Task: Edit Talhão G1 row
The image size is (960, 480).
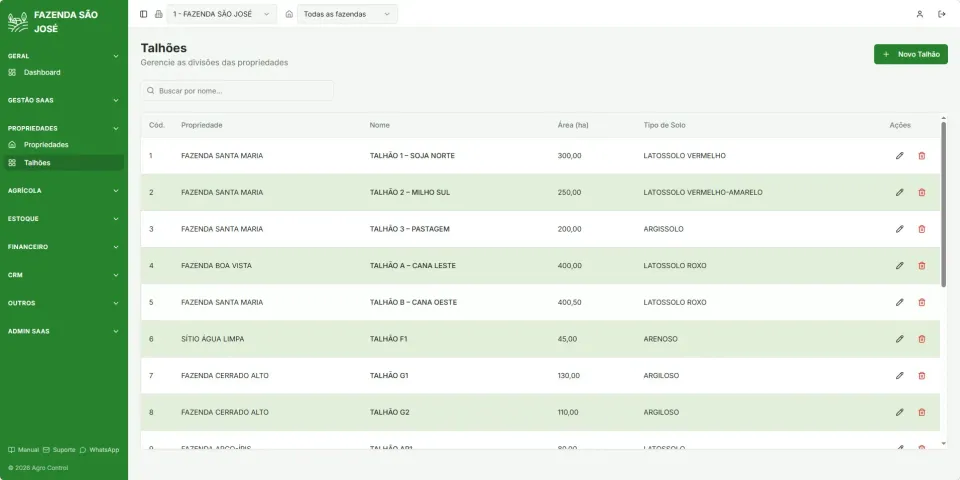Action: (x=899, y=375)
